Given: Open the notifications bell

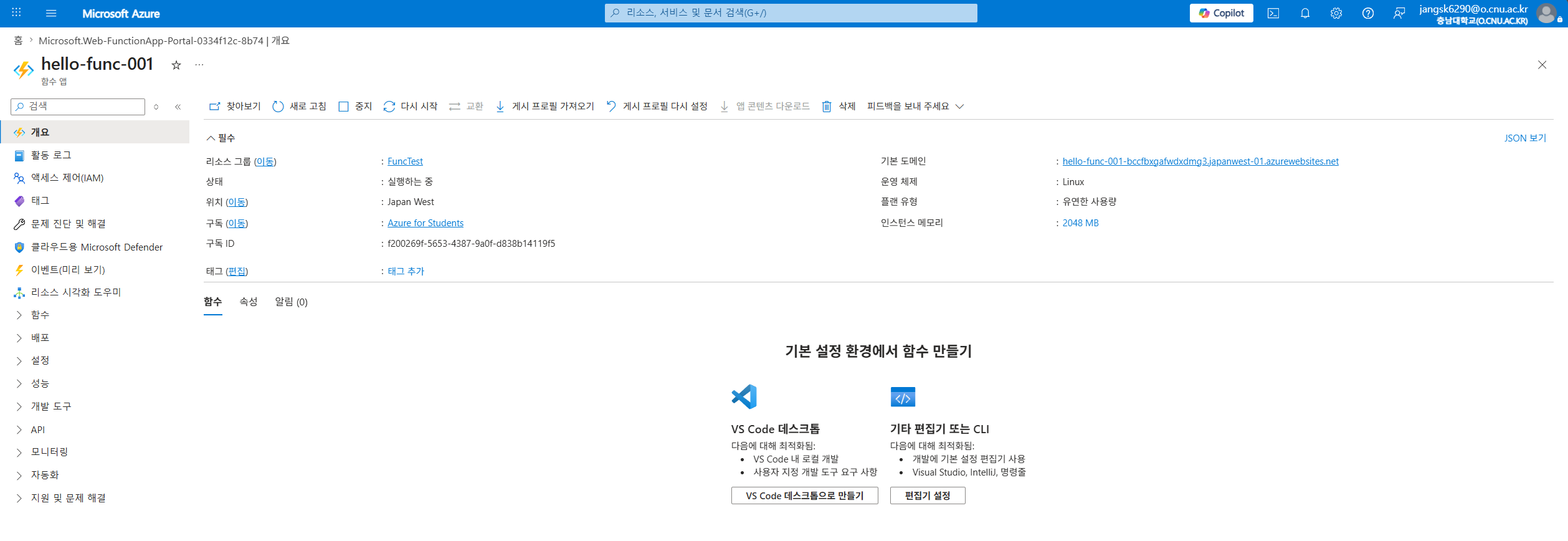Looking at the screenshot, I should click(1305, 13).
